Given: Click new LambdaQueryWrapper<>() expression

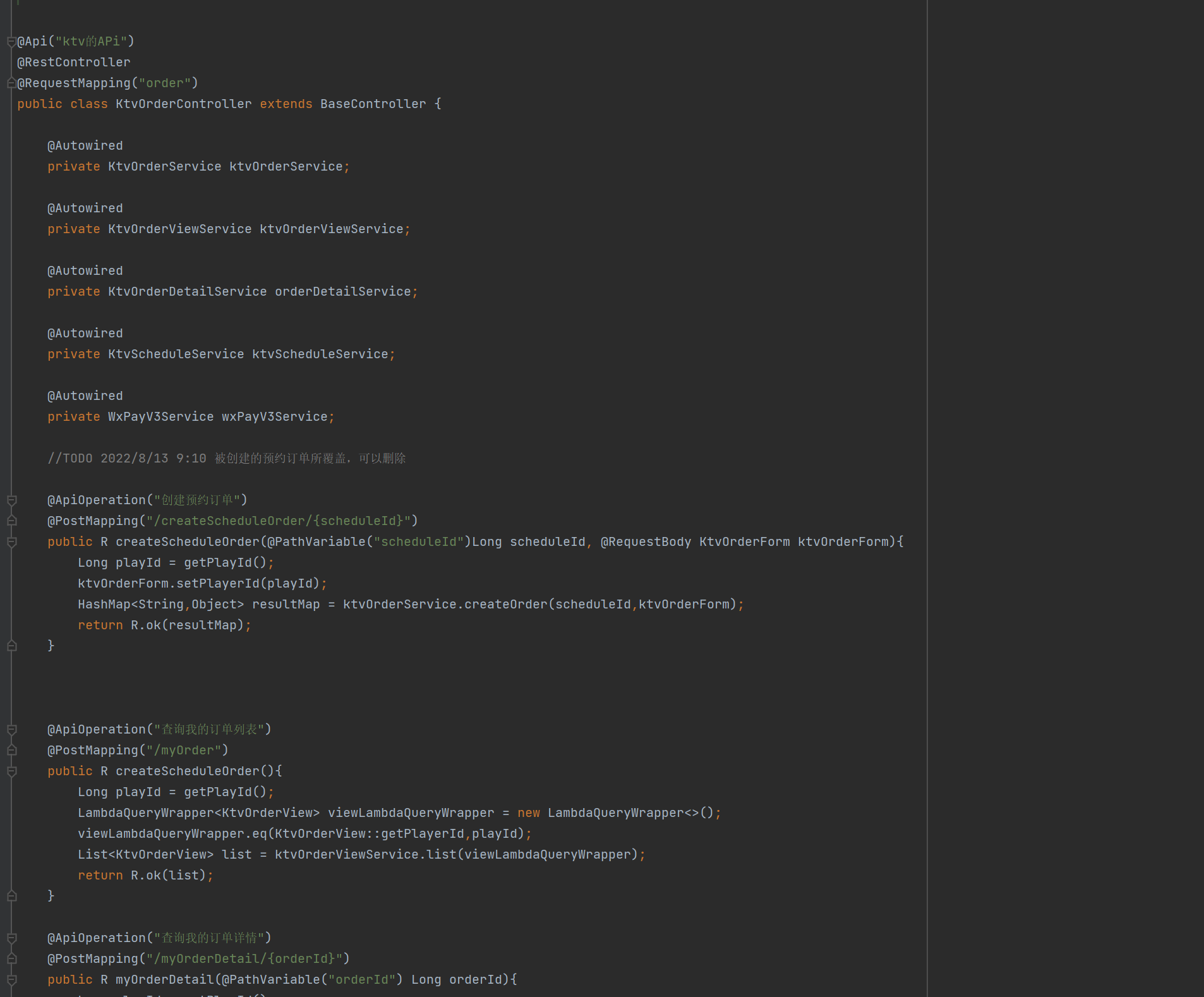Looking at the screenshot, I should [x=616, y=813].
